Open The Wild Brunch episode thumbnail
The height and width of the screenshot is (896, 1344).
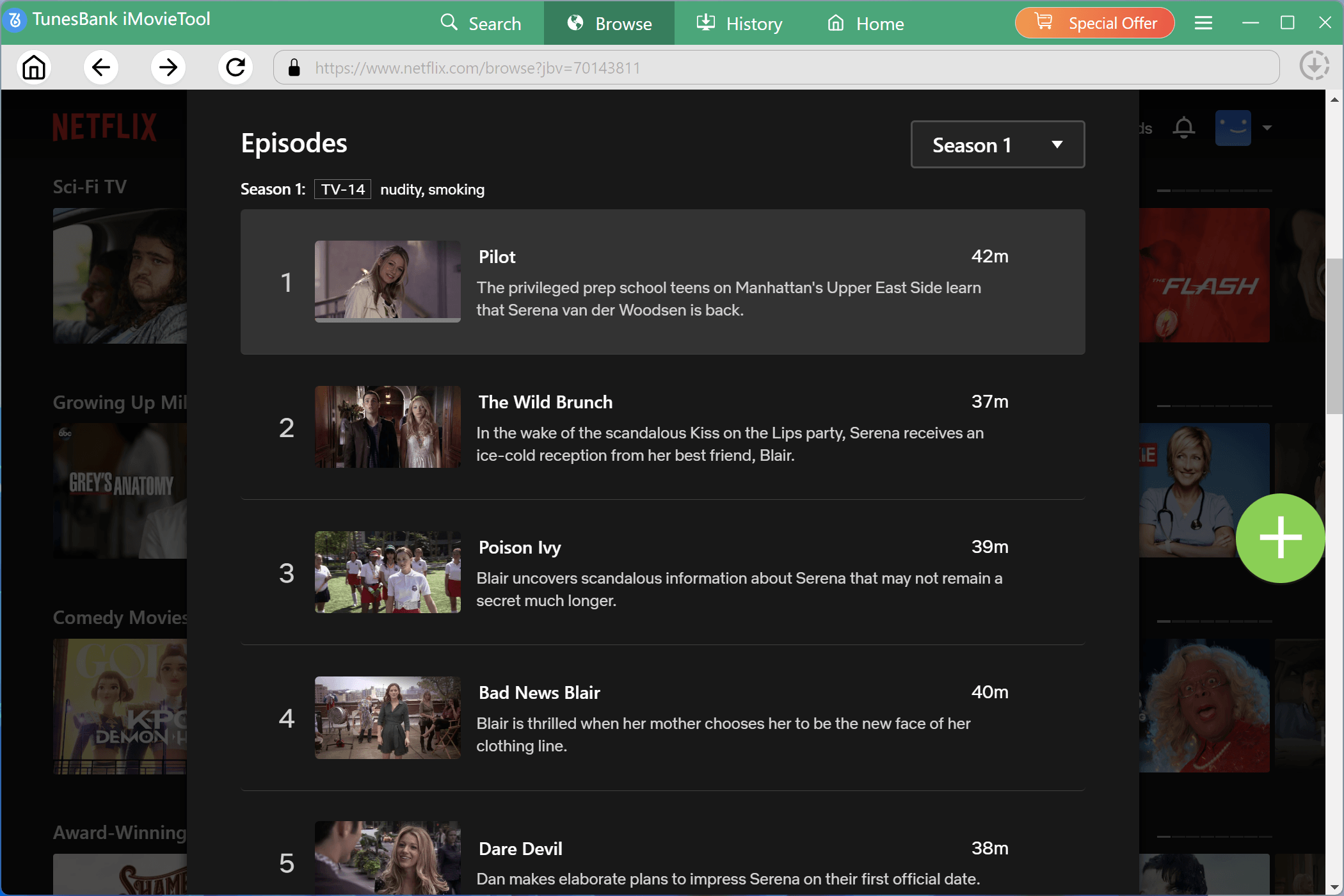click(x=388, y=427)
